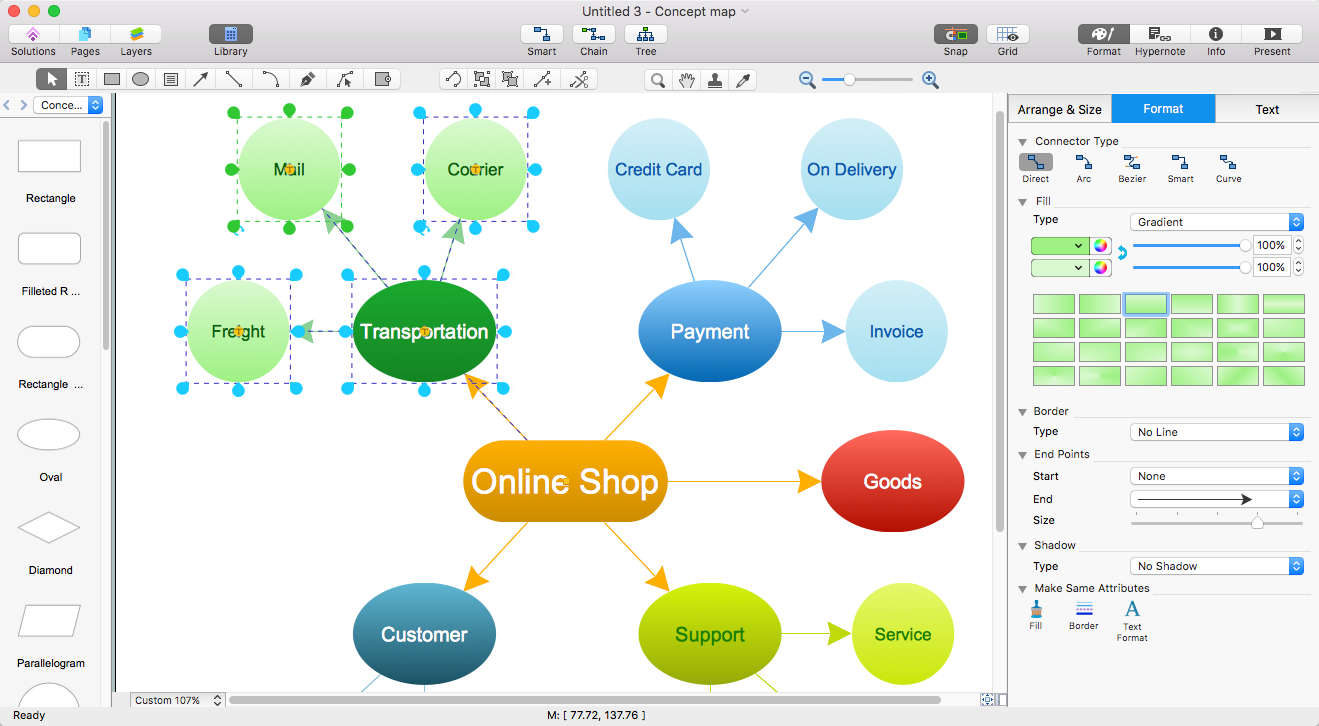This screenshot has height=726, width=1319.
Task: Select the hand pan tool
Action: 686,80
